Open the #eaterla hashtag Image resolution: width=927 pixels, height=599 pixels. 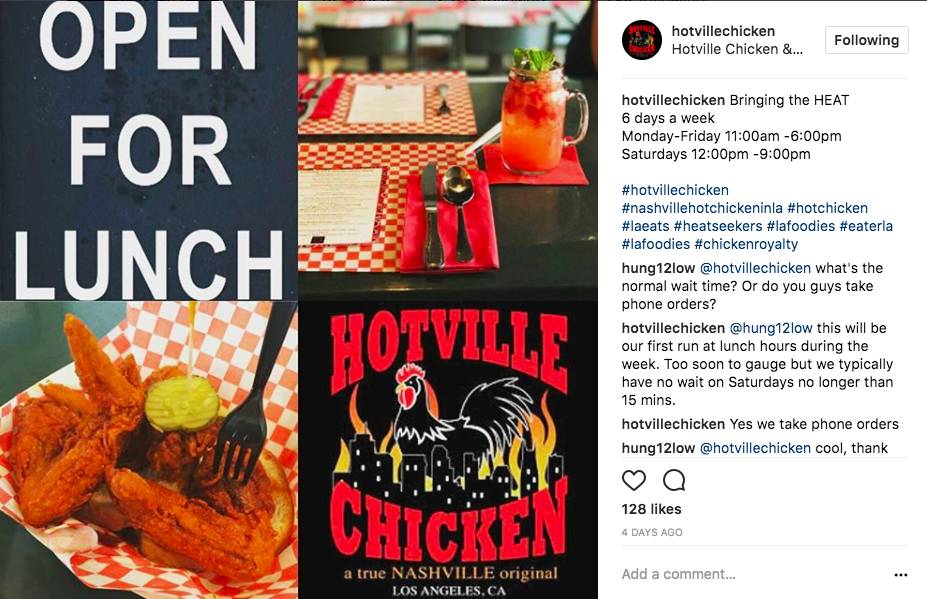(866, 226)
